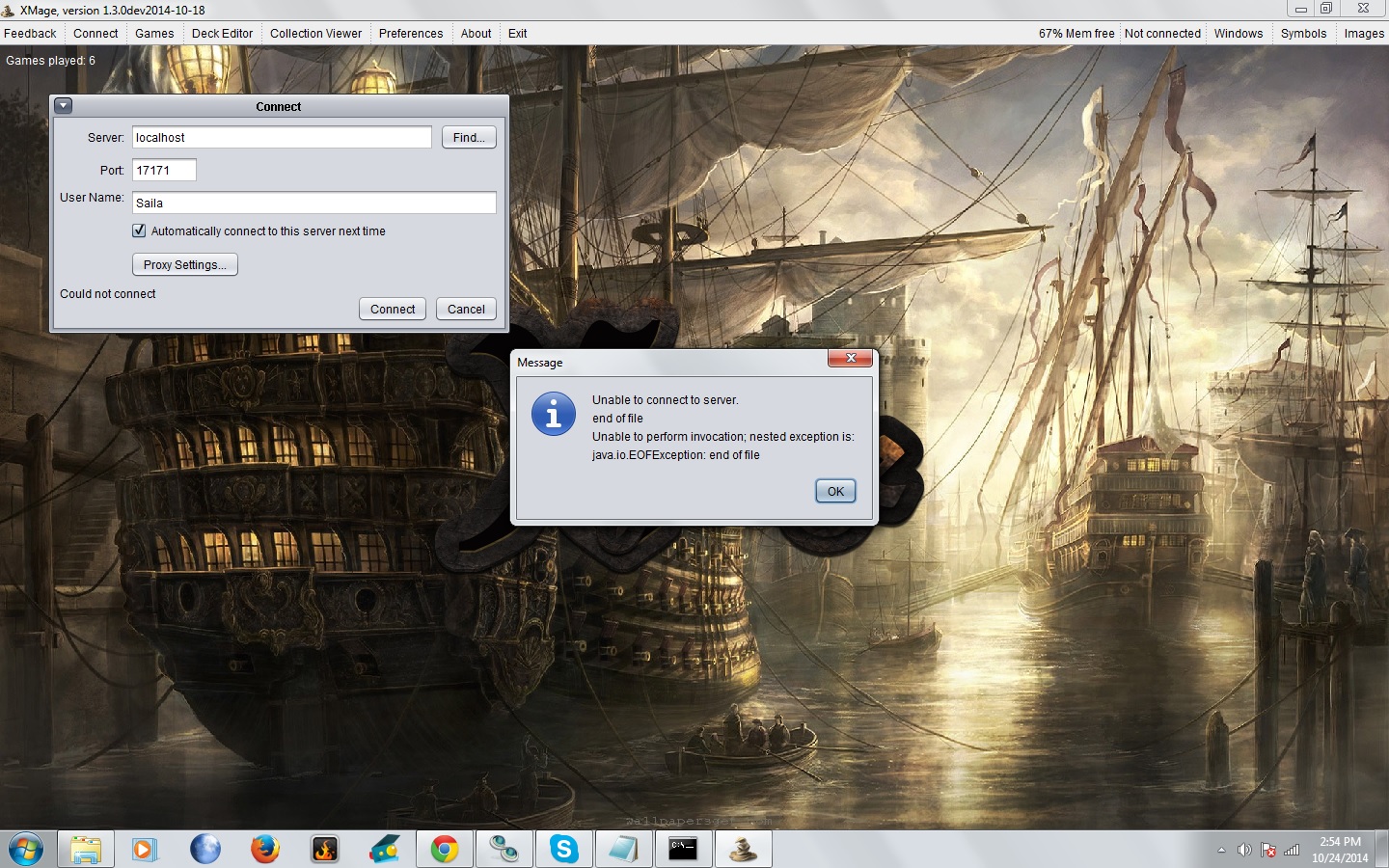This screenshot has height=868, width=1389.
Task: Open Preferences from the menu bar
Action: tap(411, 33)
